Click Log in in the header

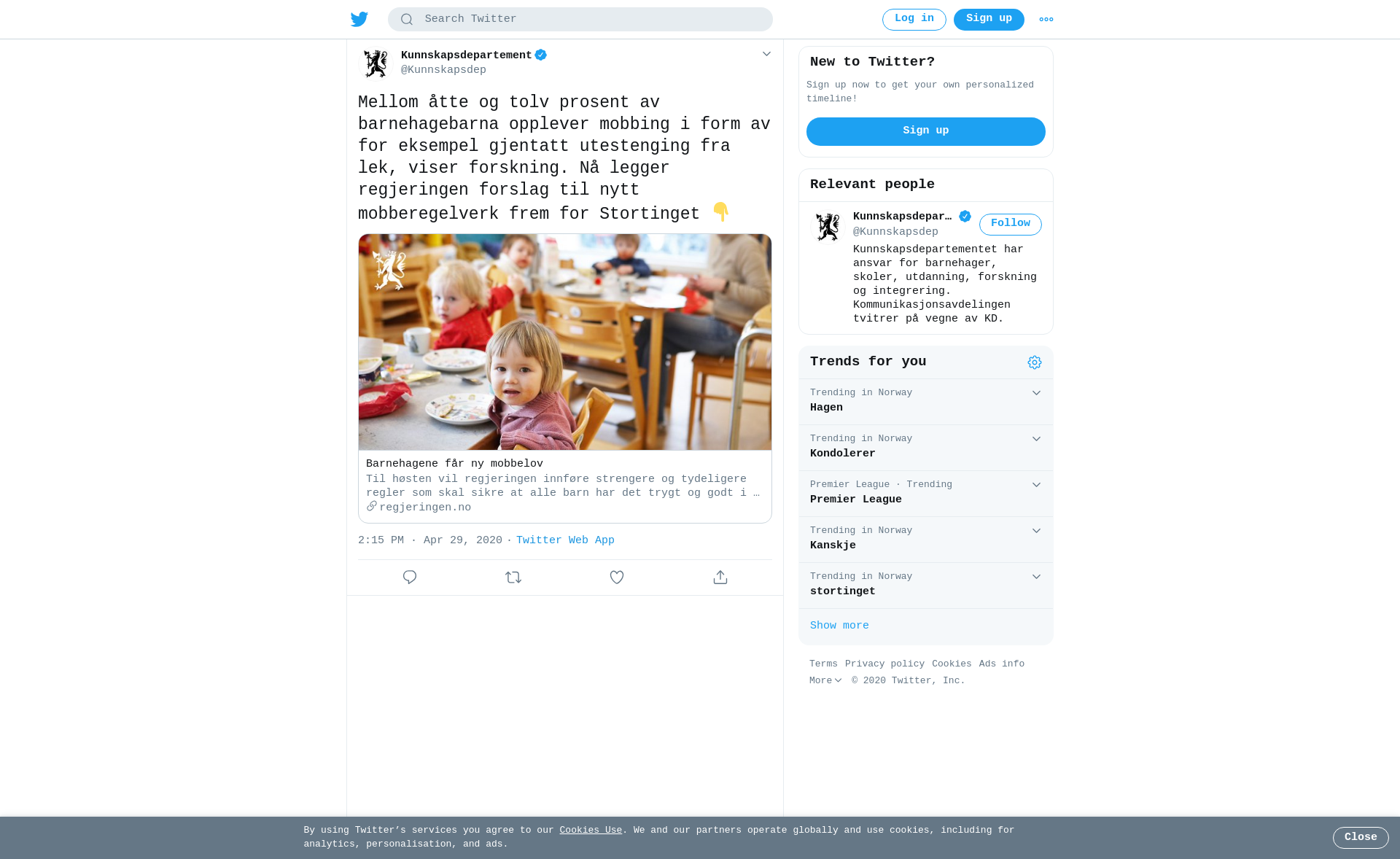click(914, 20)
